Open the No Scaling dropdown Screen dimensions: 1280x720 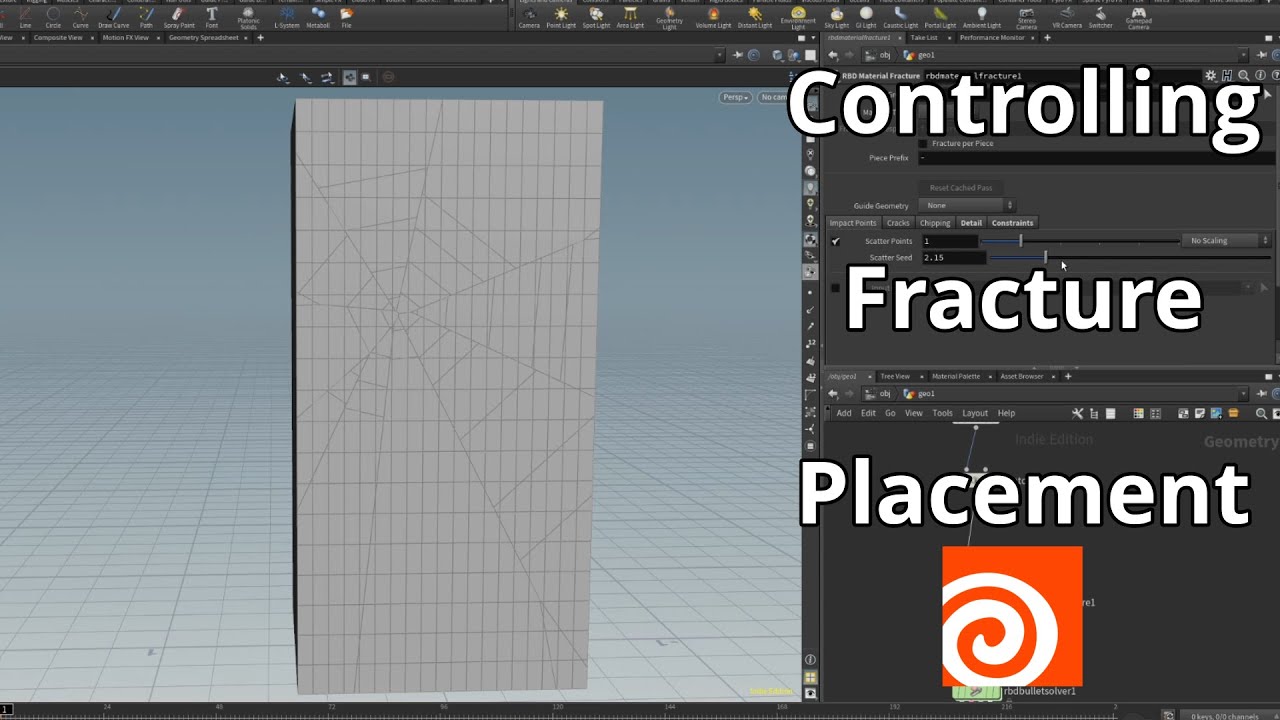point(1226,240)
